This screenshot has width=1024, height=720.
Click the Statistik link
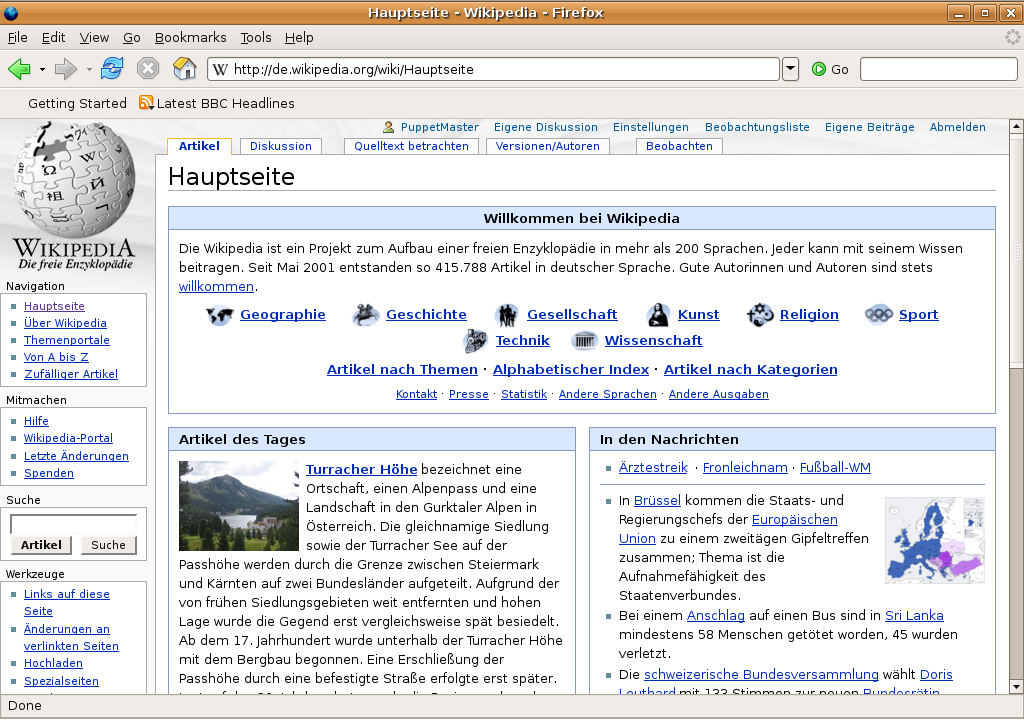point(524,394)
